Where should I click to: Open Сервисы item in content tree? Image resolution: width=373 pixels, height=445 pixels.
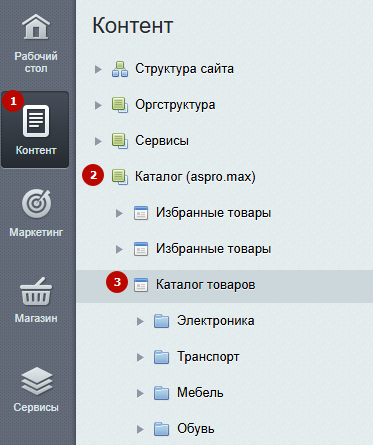(162, 141)
